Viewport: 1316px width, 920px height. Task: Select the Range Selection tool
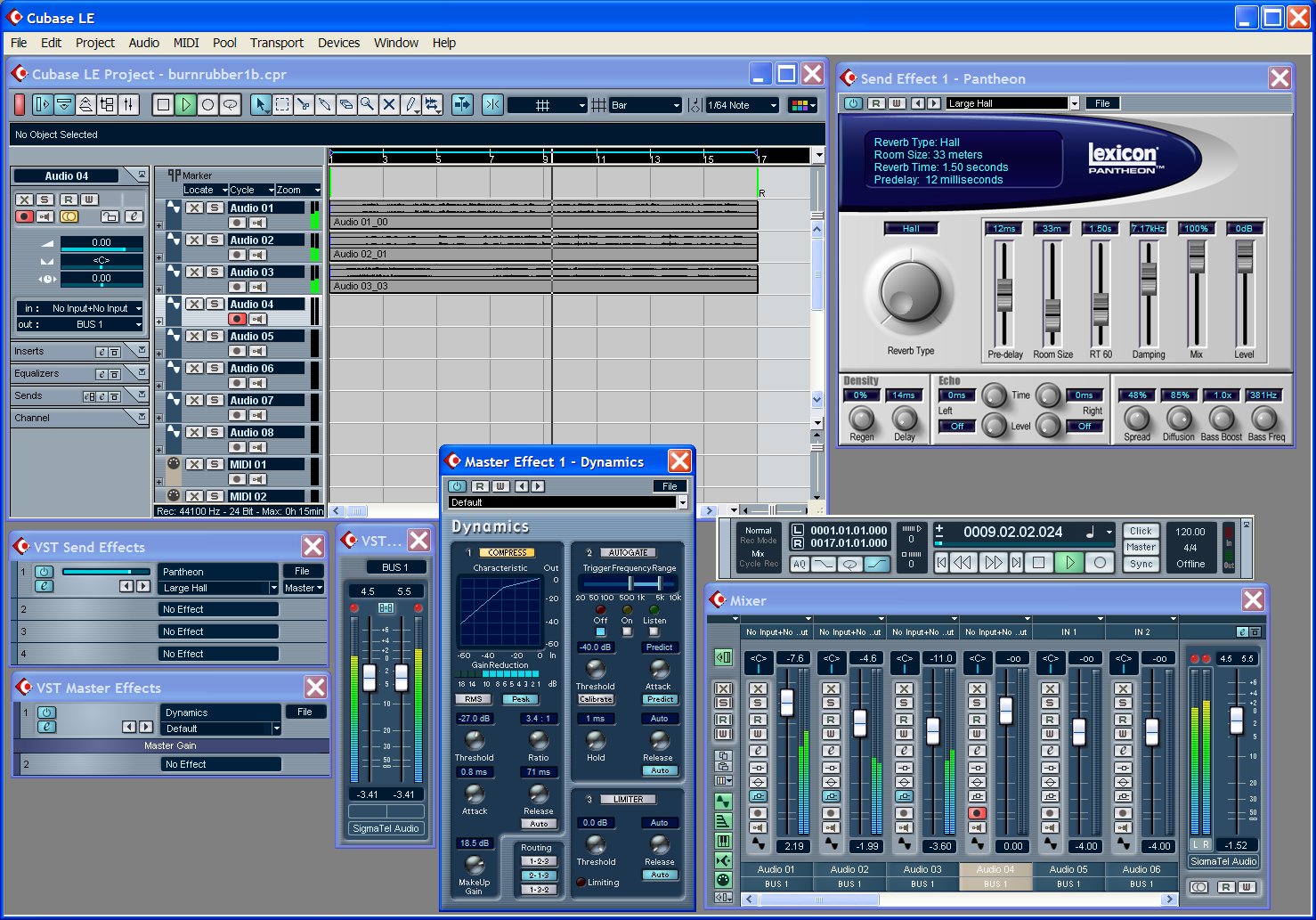tap(282, 104)
